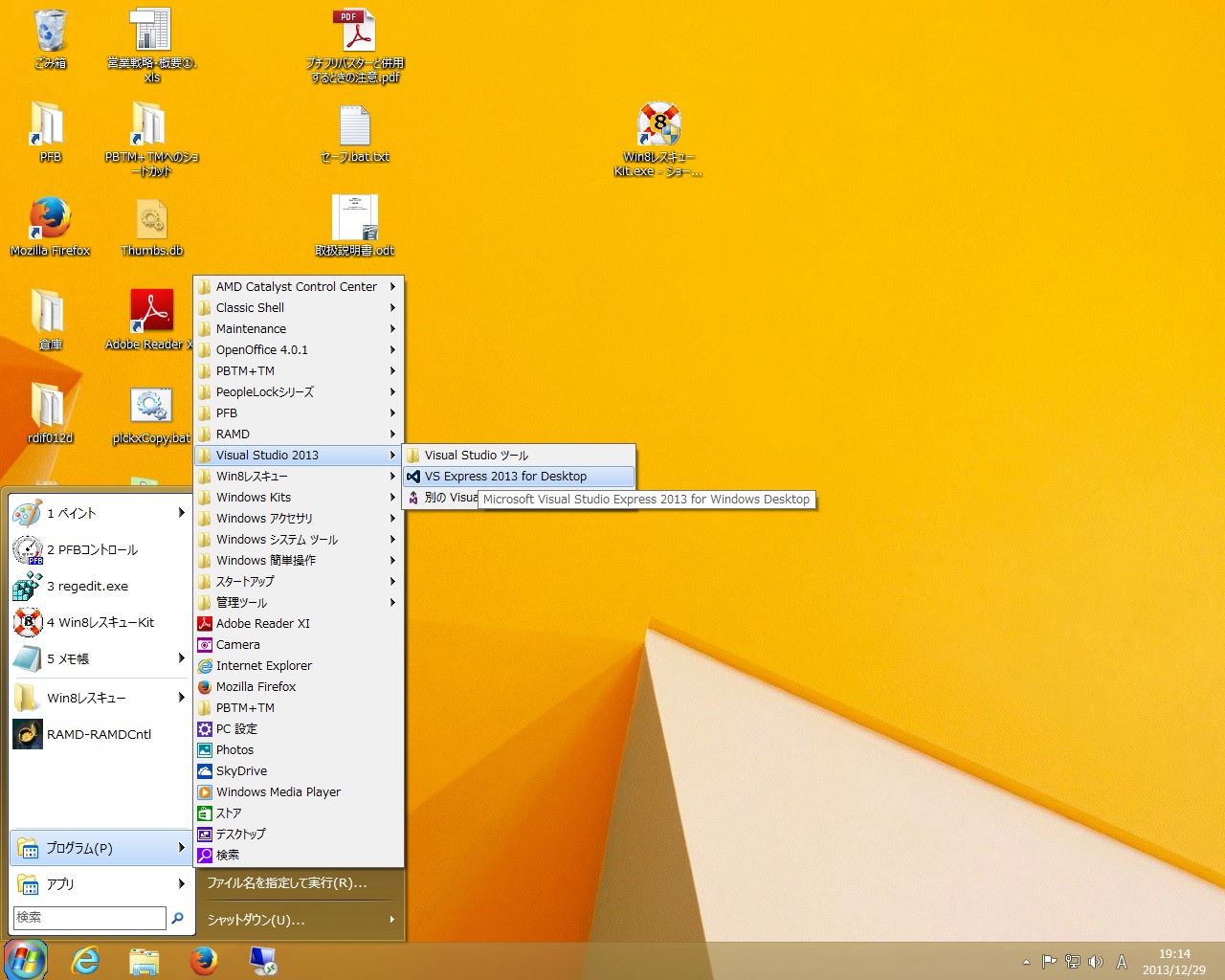The image size is (1225, 980).
Task: Expand the AMD Catalyst Control Center folder
Action: pos(297,287)
